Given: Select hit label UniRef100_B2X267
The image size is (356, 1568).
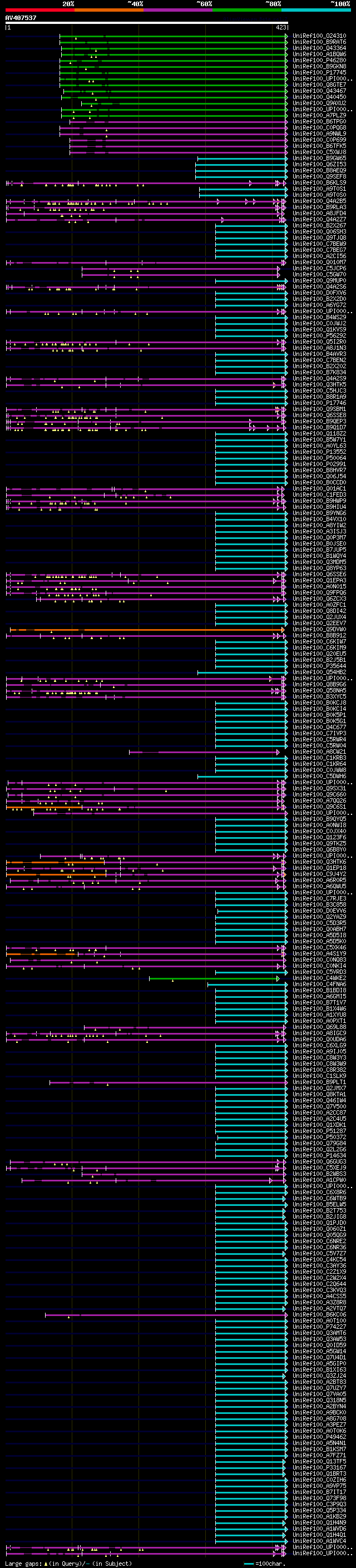Looking at the screenshot, I should point(319,226).
